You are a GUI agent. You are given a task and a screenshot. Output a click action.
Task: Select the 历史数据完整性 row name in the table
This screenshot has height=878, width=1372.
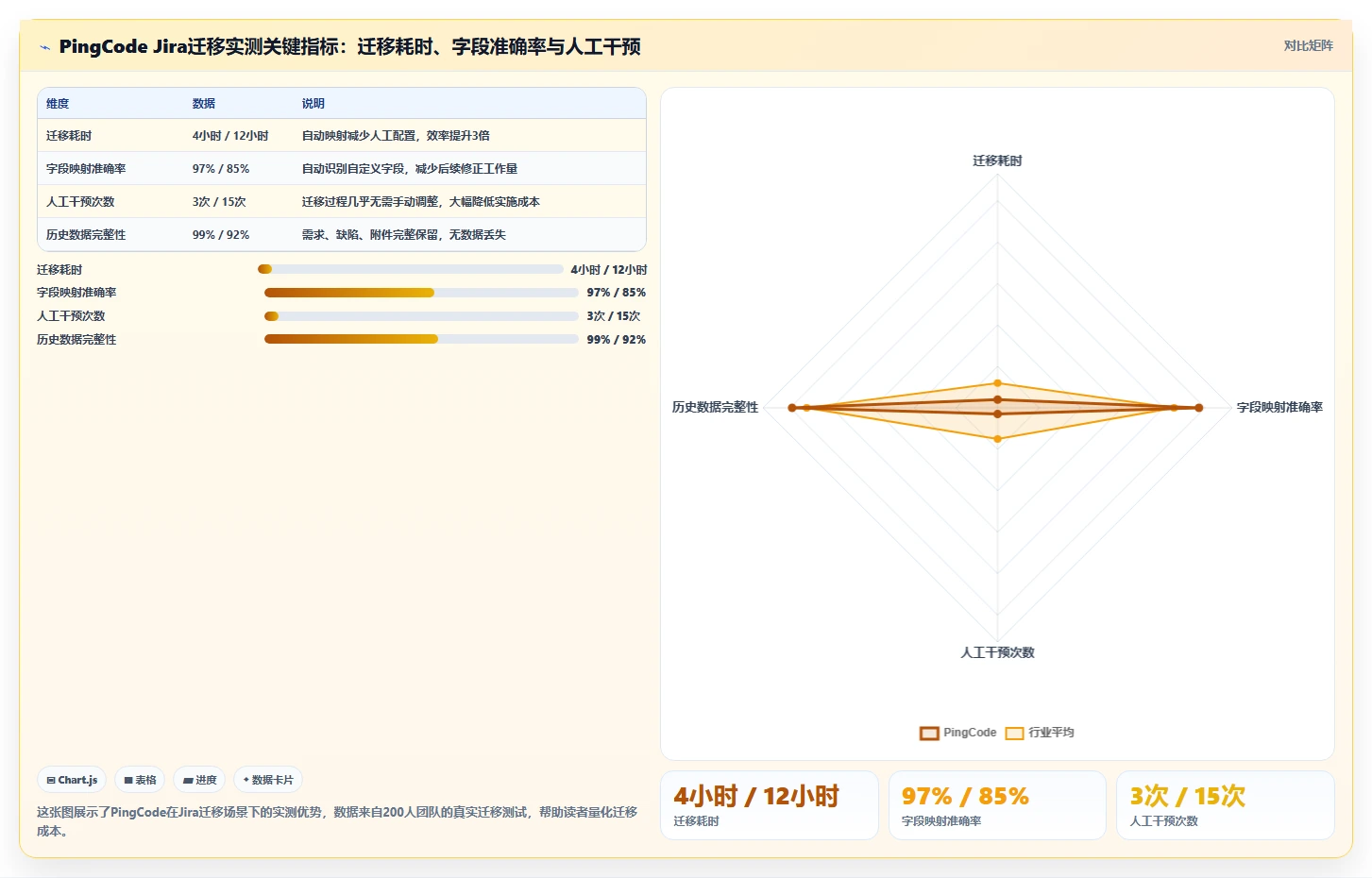[86, 235]
